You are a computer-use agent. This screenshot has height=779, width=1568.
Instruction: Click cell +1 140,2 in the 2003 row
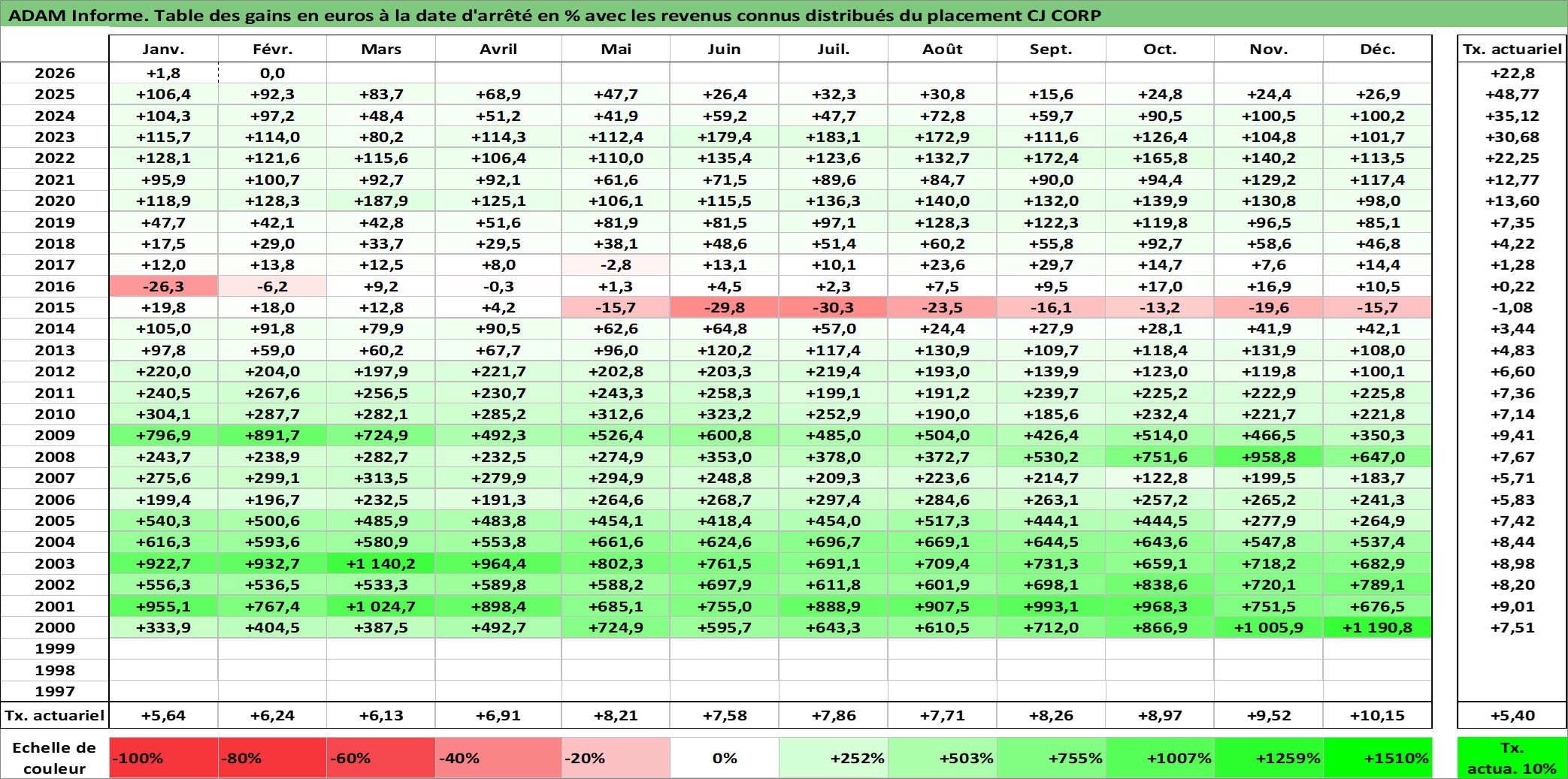coord(381,563)
